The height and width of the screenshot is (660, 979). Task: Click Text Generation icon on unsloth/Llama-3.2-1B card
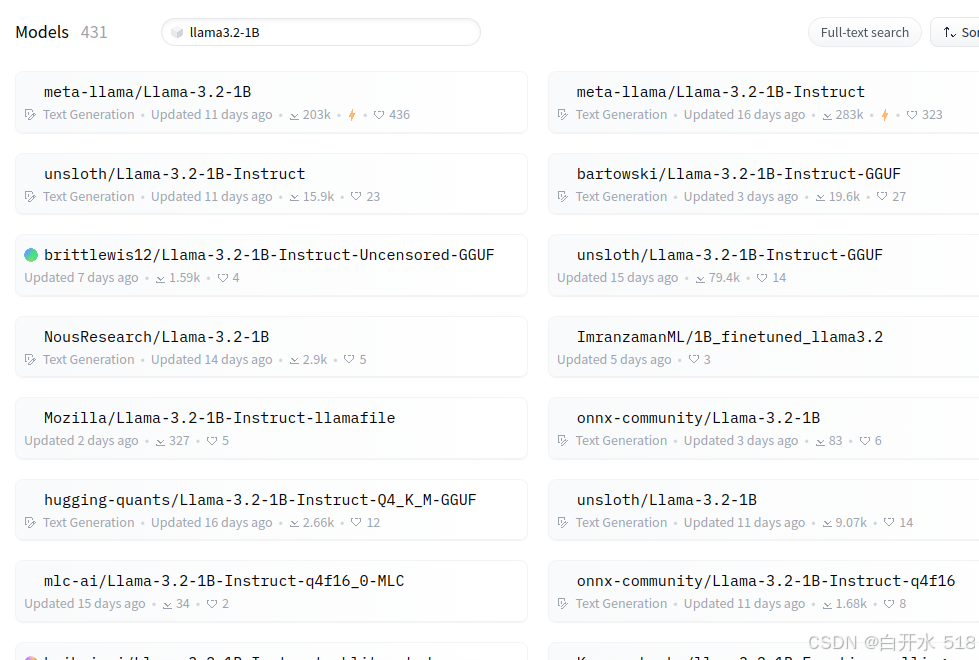(x=563, y=523)
